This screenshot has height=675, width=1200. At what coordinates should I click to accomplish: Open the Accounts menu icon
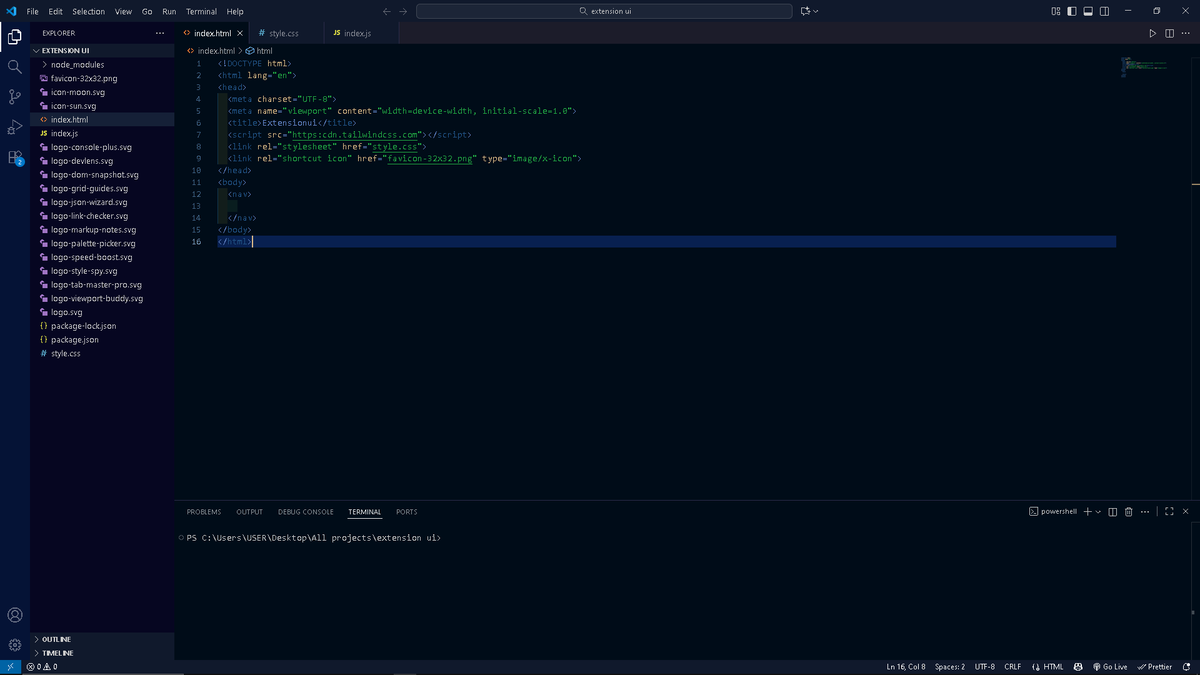point(15,615)
